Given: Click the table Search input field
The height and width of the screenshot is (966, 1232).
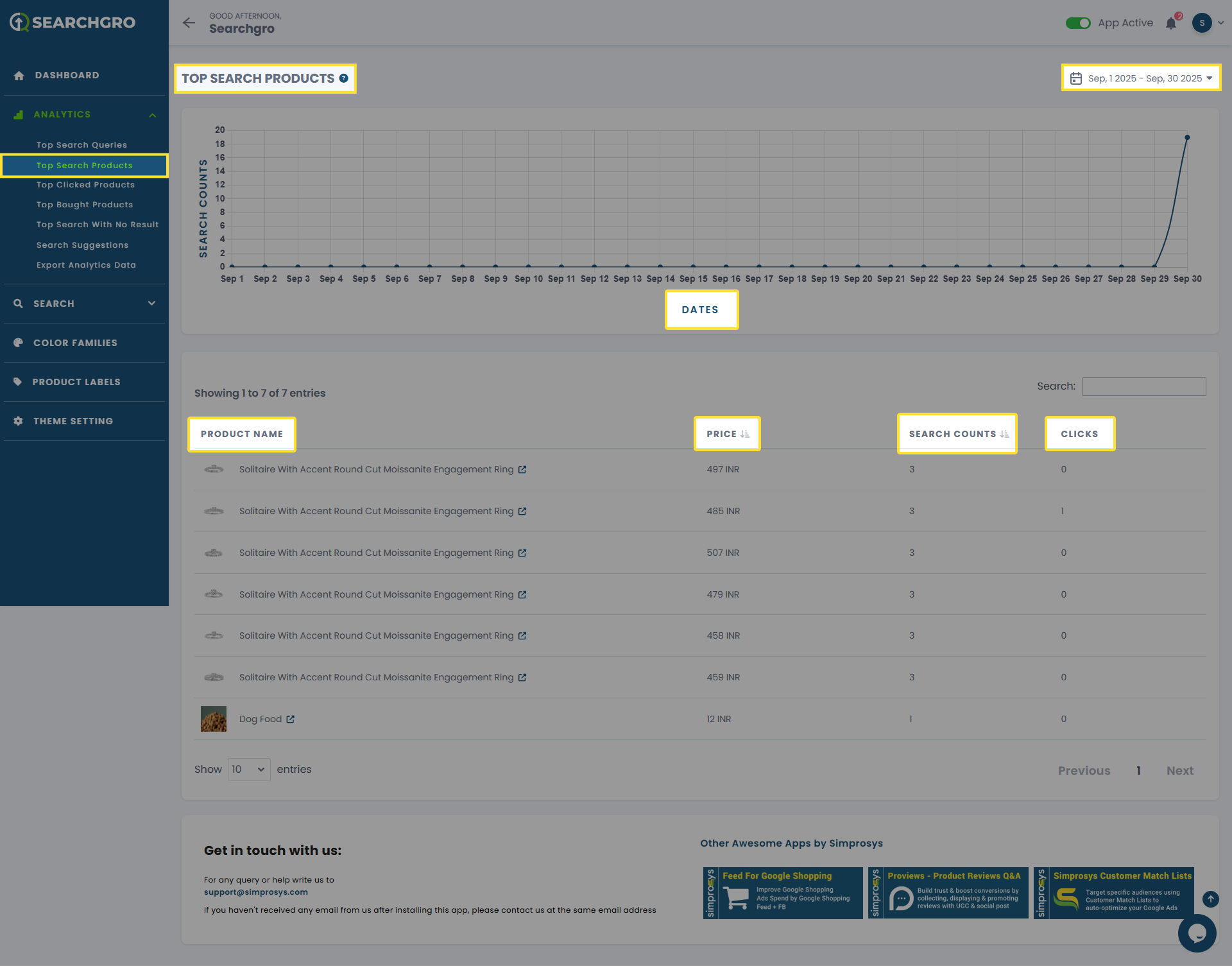Looking at the screenshot, I should coord(1143,386).
